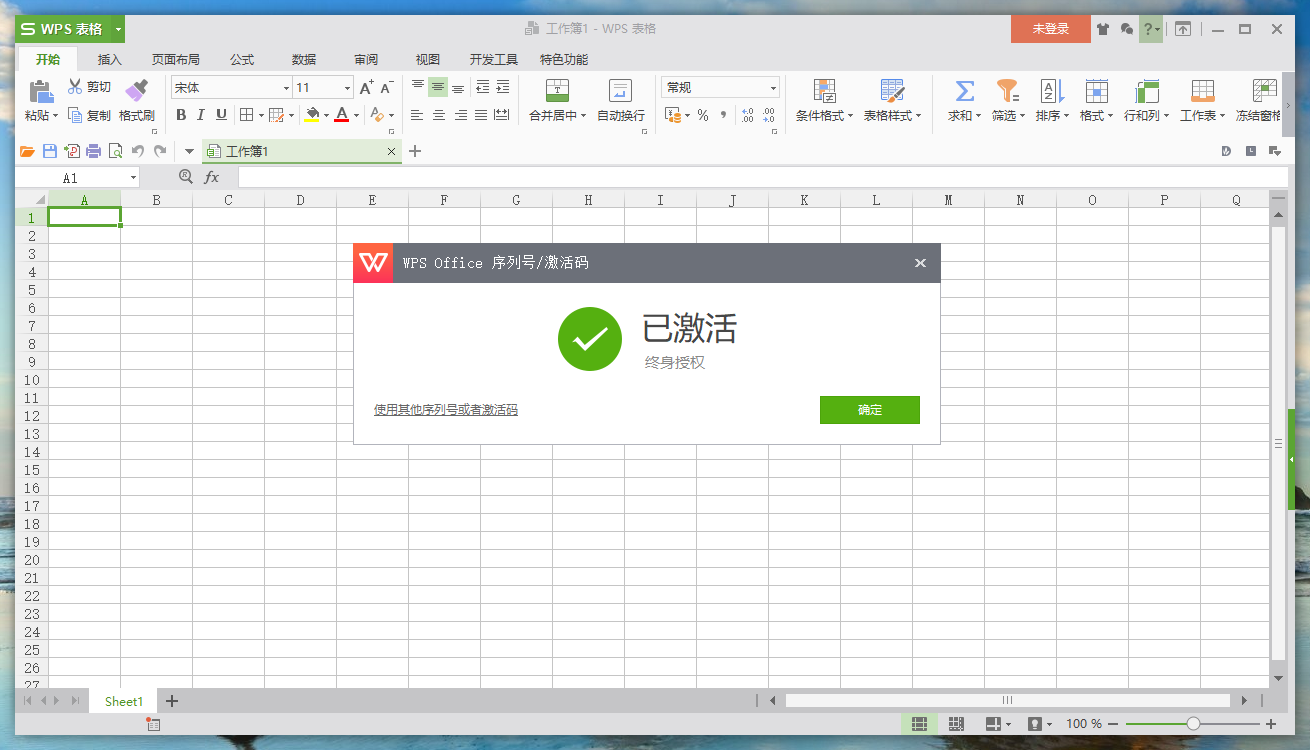Expand the 表格样式 table style menu
The width and height of the screenshot is (1310, 750).
(918, 116)
